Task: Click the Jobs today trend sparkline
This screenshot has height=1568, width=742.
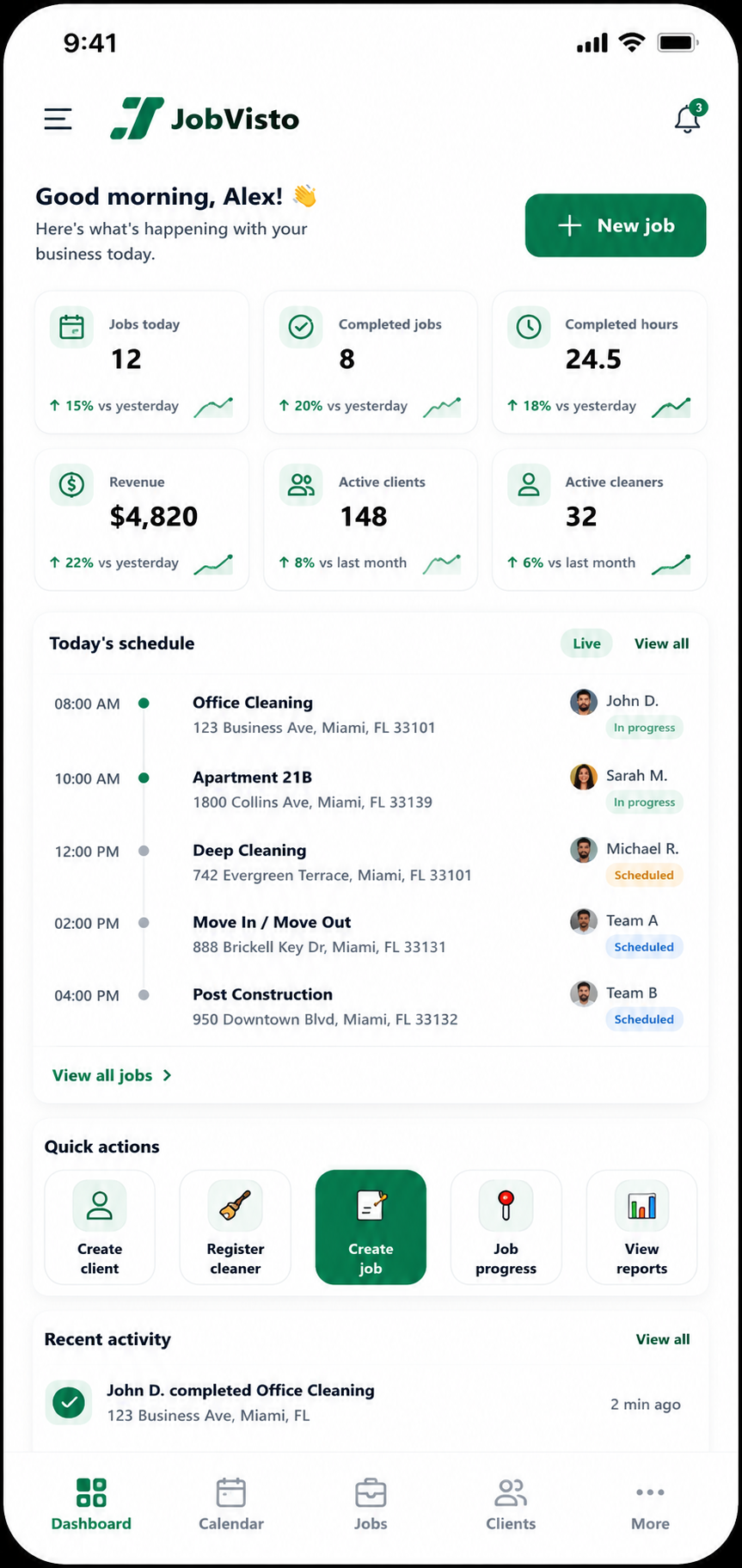Action: (213, 406)
